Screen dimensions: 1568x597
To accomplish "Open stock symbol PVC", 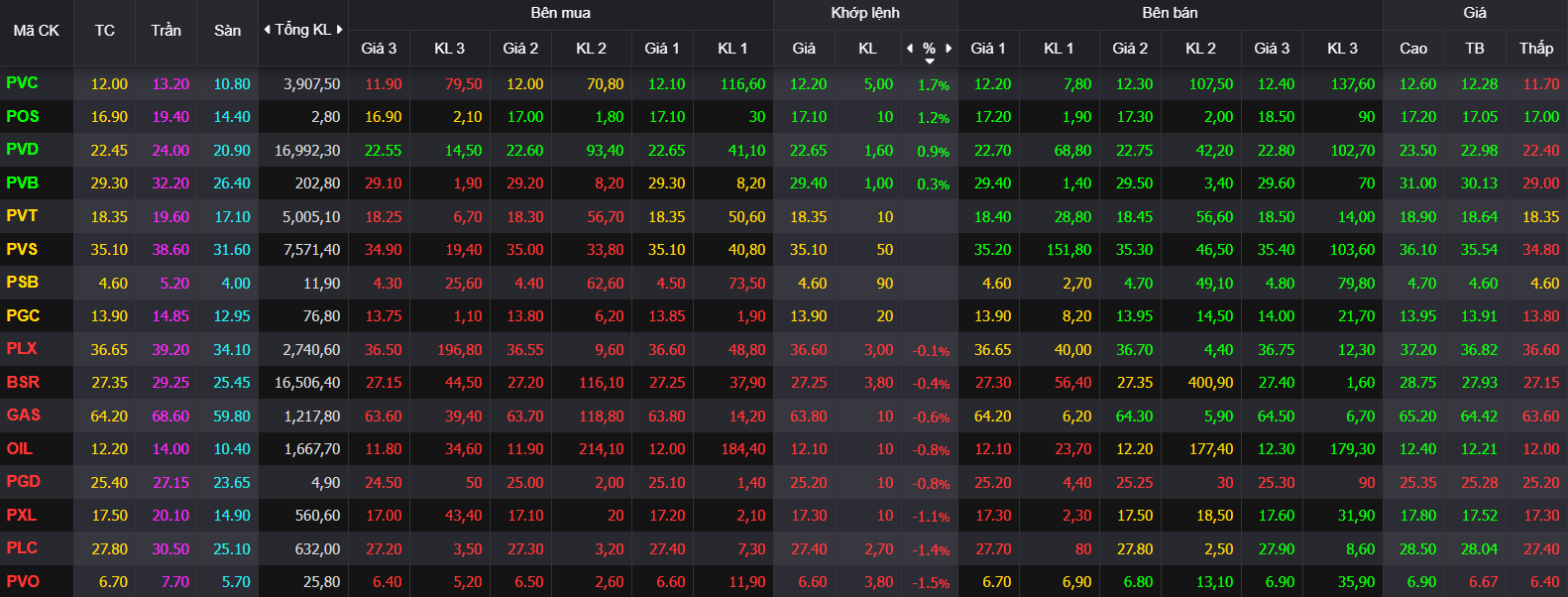I will pos(22,83).
